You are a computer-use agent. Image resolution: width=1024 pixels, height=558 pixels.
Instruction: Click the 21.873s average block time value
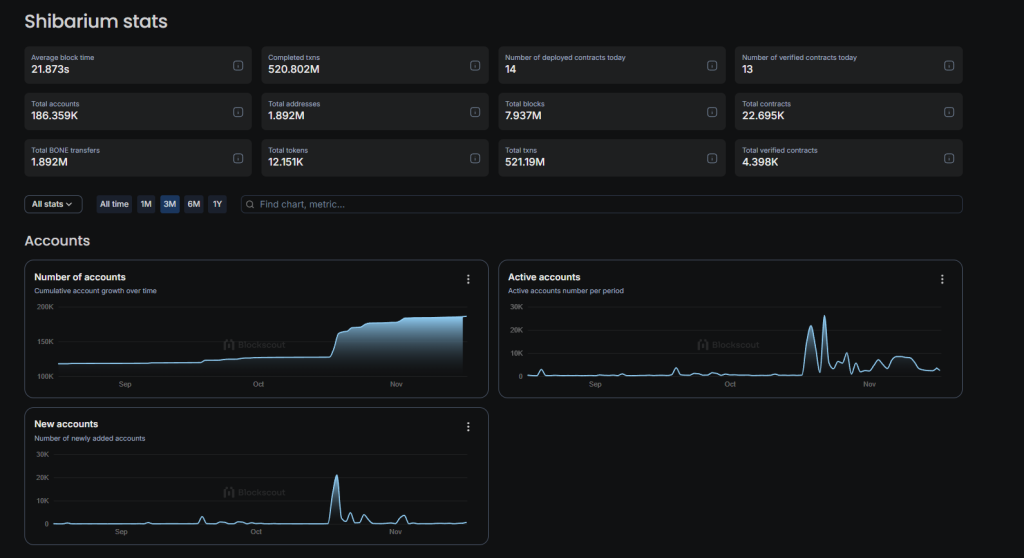click(50, 69)
